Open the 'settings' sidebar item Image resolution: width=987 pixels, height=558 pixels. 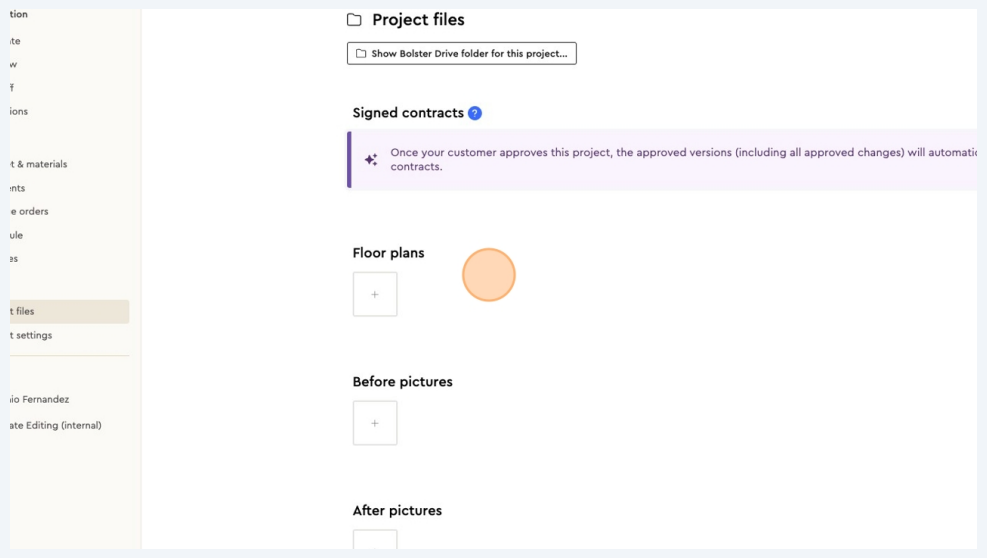(x=32, y=336)
